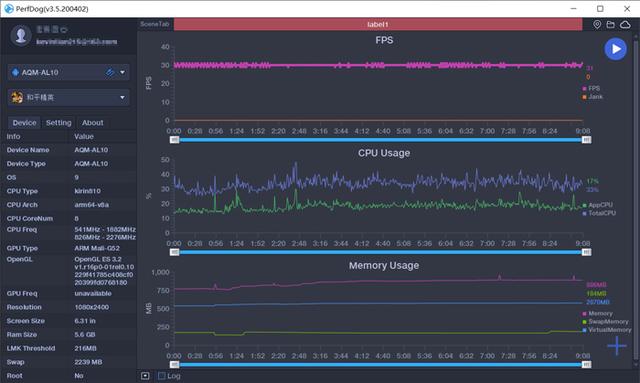640x383 pixels.
Task: Click the 6.31 in screen size value
Action: (x=85, y=321)
